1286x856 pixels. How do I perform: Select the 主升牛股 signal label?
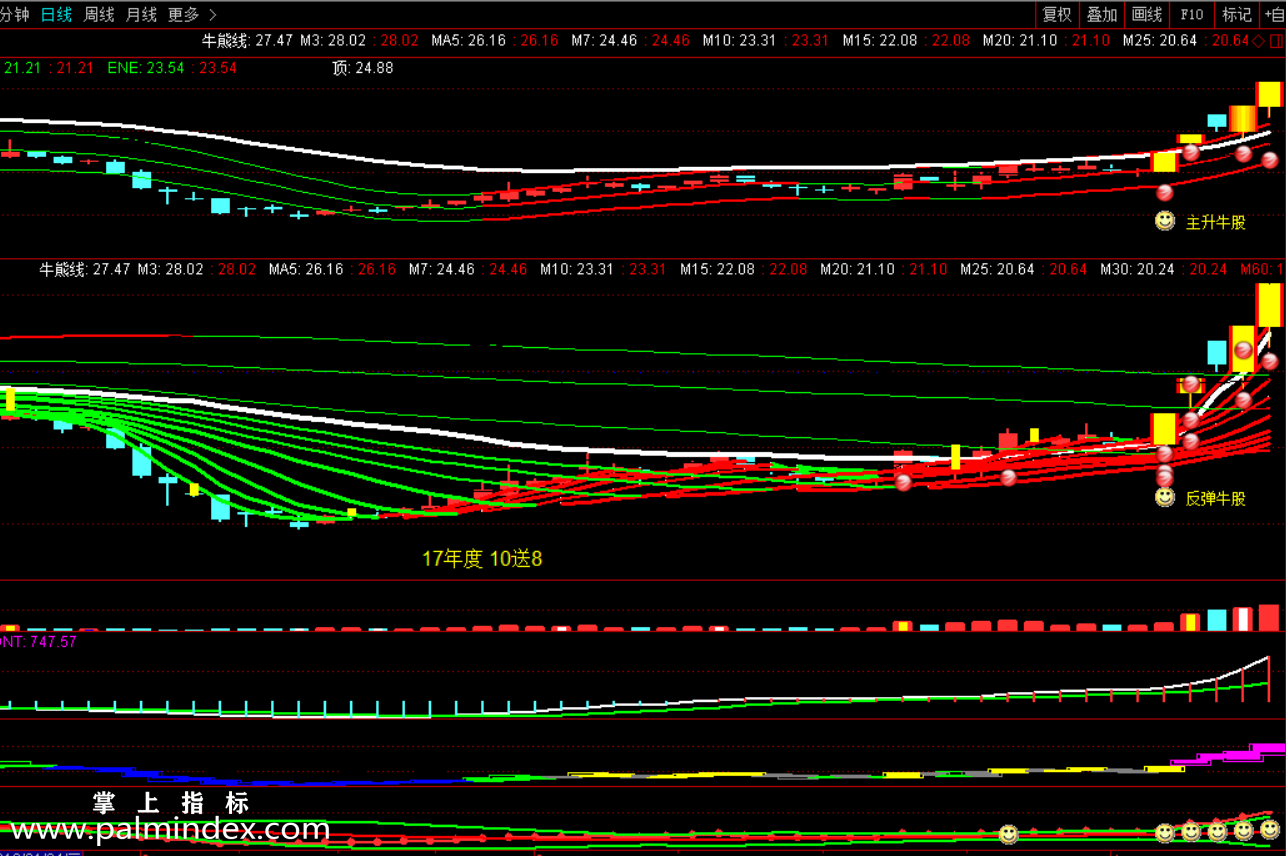1216,223
